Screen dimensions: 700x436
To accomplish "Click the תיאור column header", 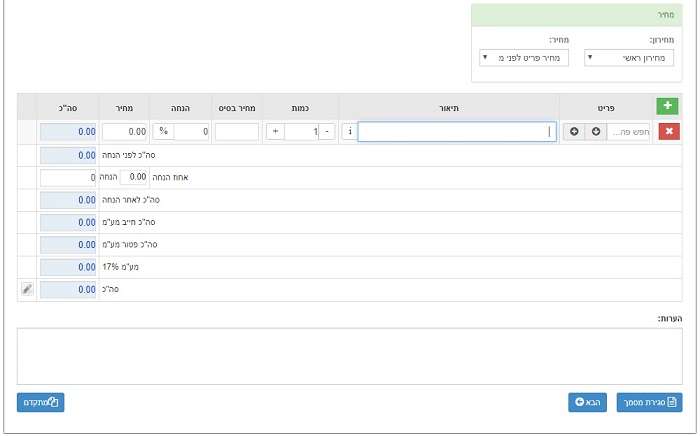I will (x=449, y=108).
